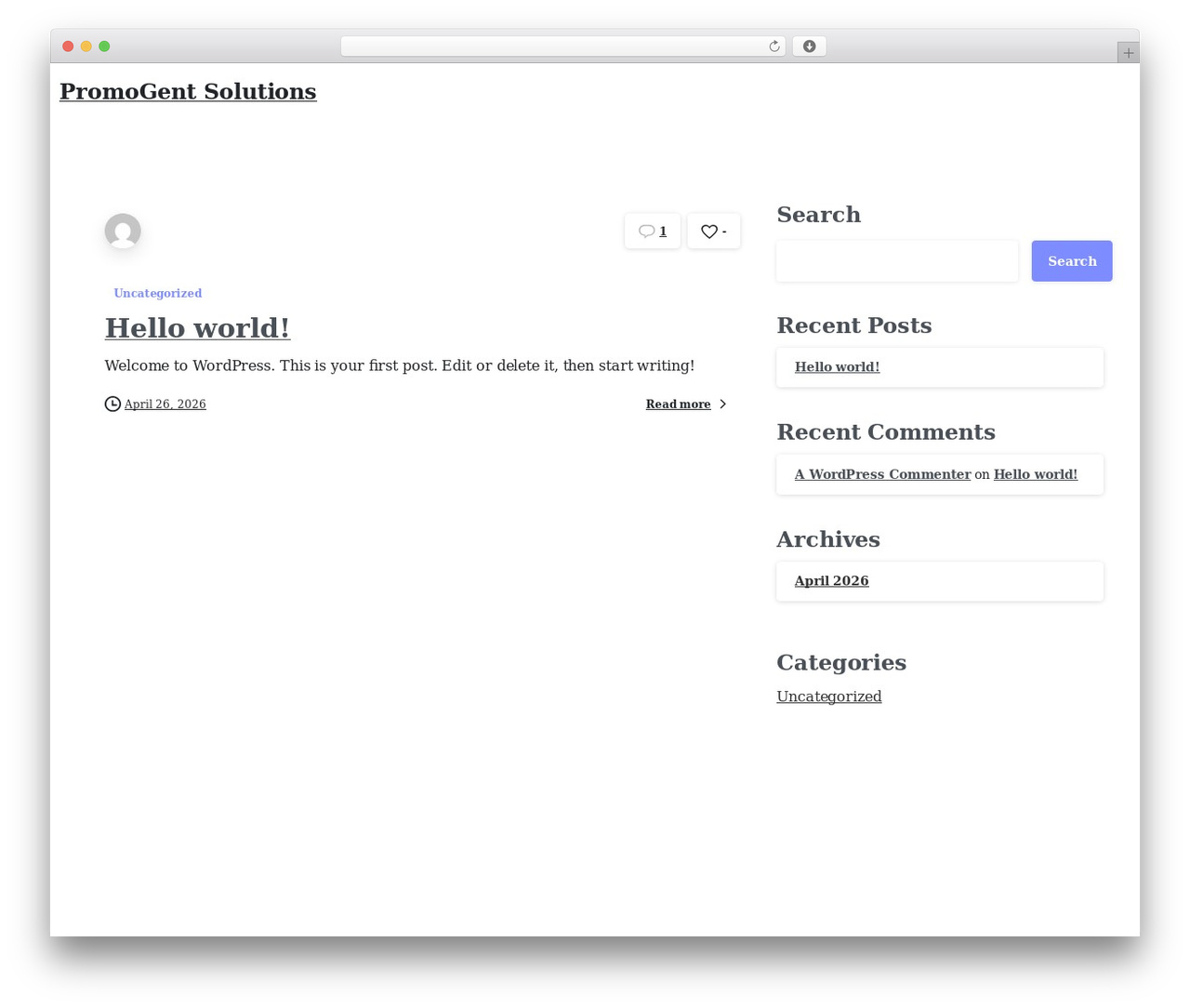
Task: Open Hello world! in Recent Comments
Action: [x=1036, y=474]
